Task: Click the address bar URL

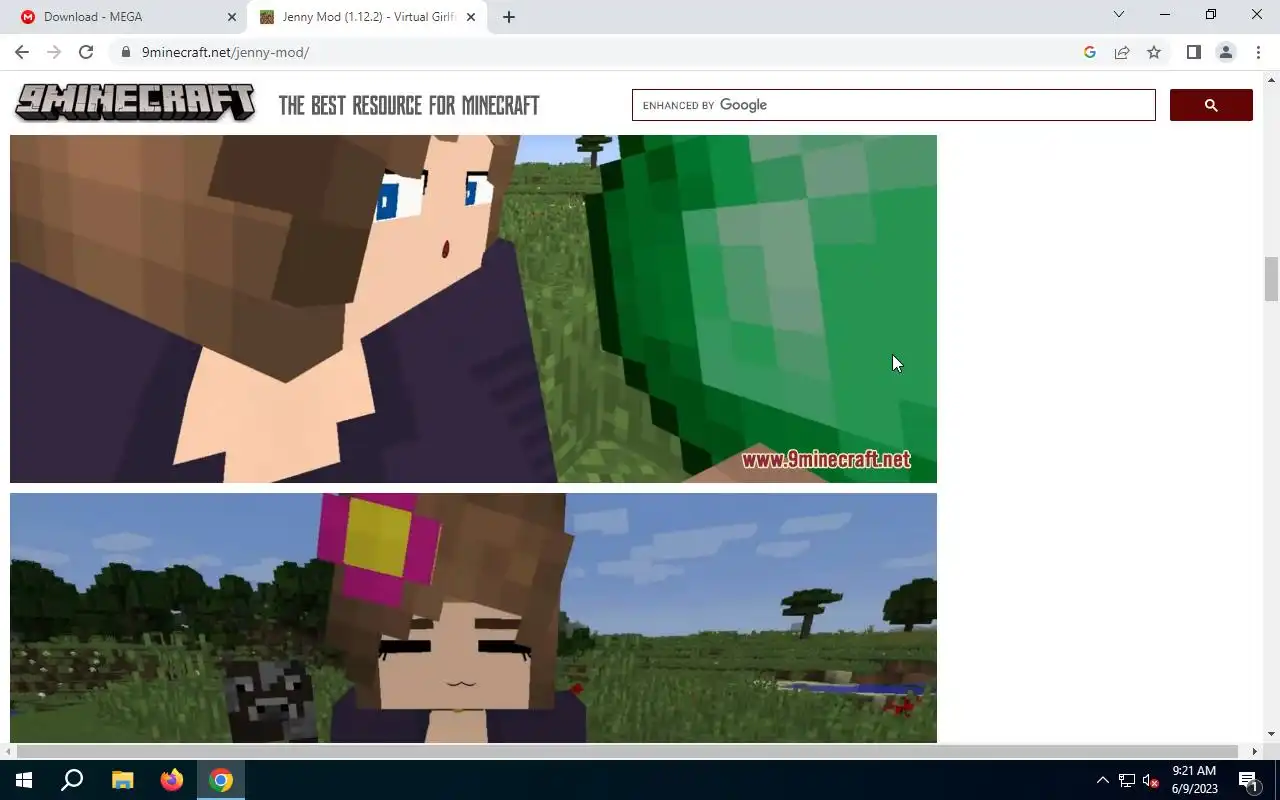Action: (225, 52)
